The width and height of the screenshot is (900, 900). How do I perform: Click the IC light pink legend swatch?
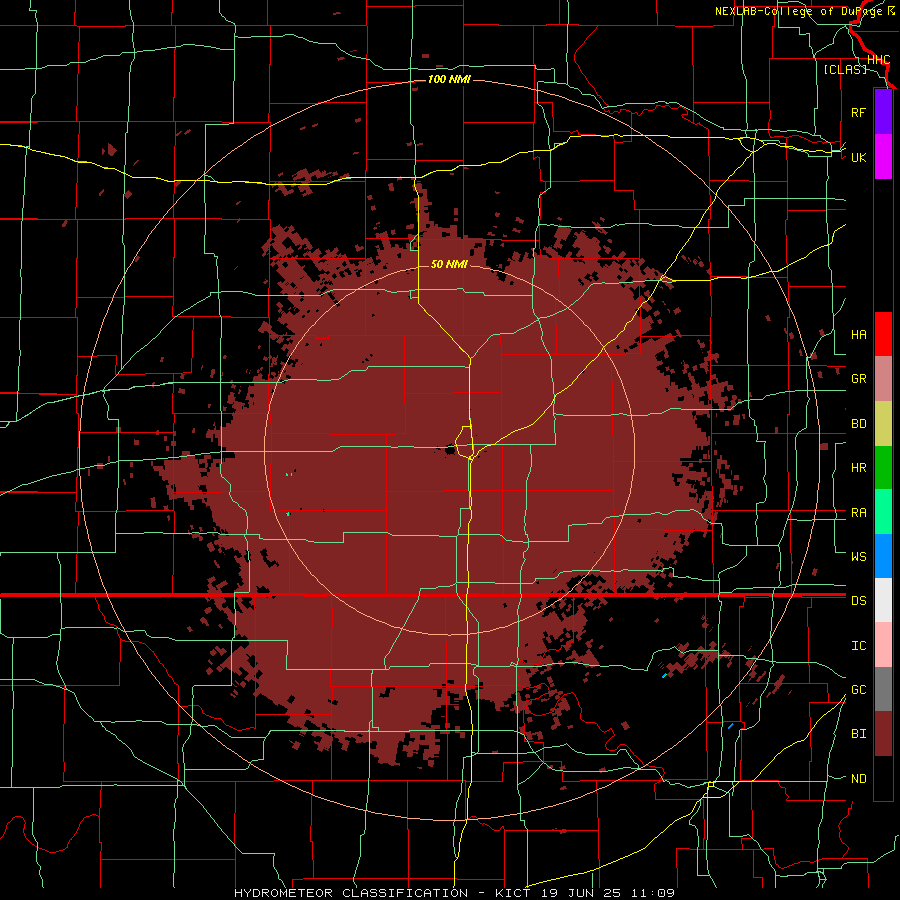(x=883, y=645)
